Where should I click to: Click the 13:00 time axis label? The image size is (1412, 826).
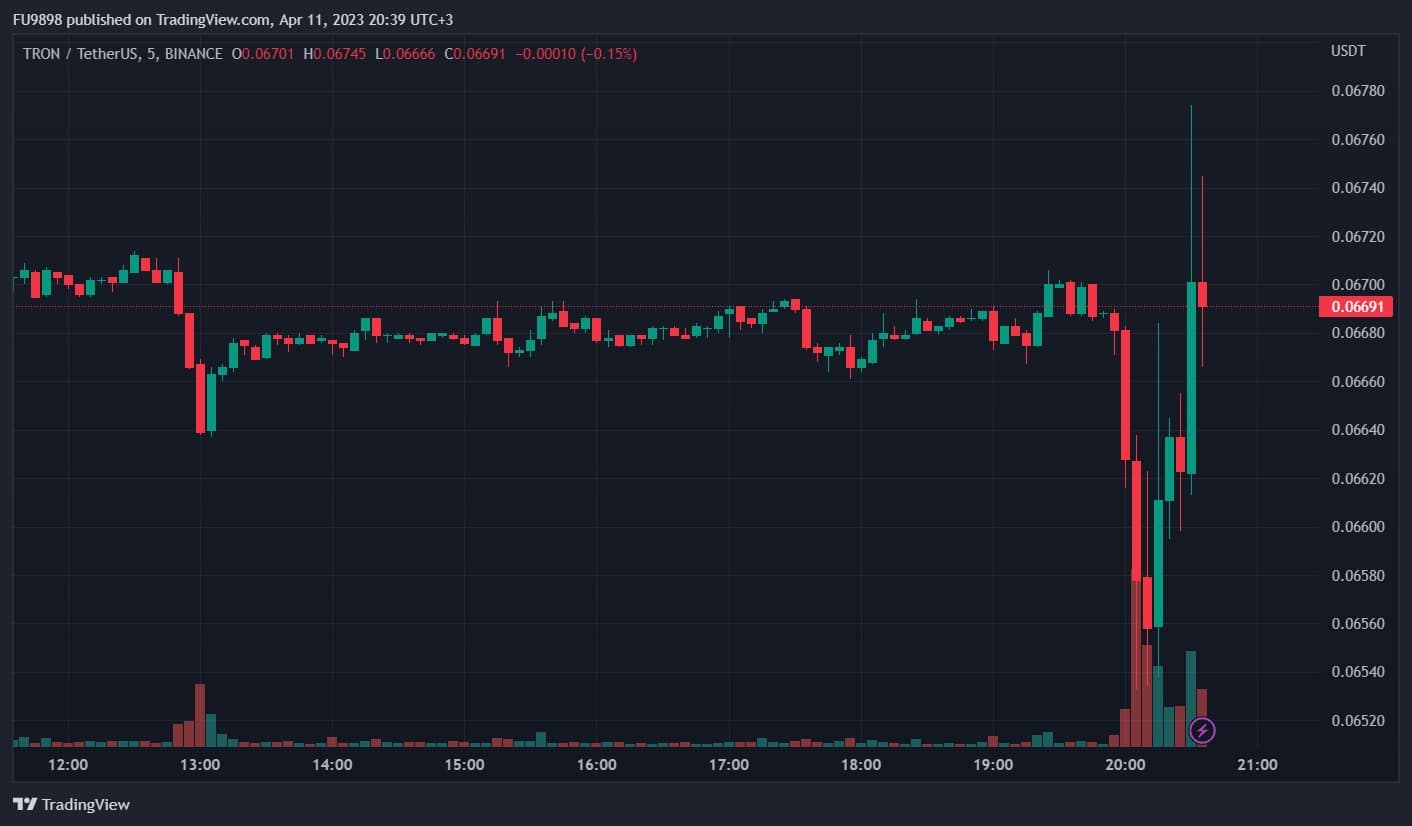[200, 765]
